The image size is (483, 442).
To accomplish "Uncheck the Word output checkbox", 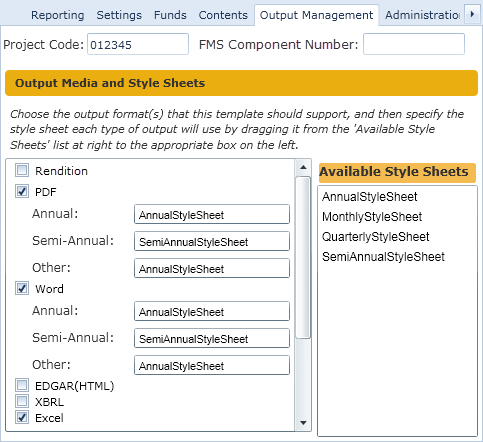I will pyautogui.click(x=22, y=288).
